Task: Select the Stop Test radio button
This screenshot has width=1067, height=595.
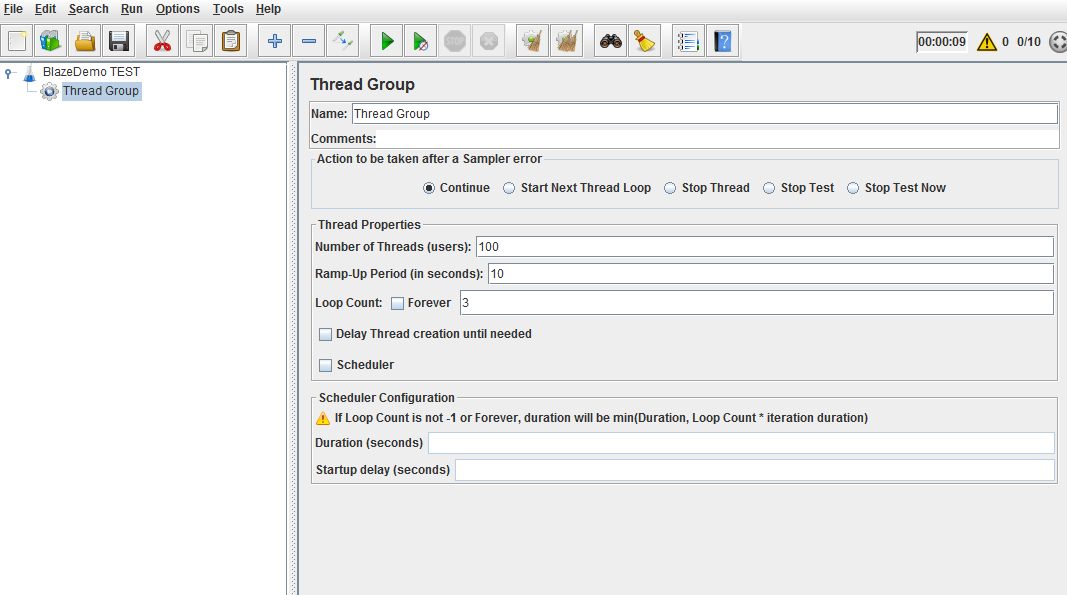Action: 769,188
